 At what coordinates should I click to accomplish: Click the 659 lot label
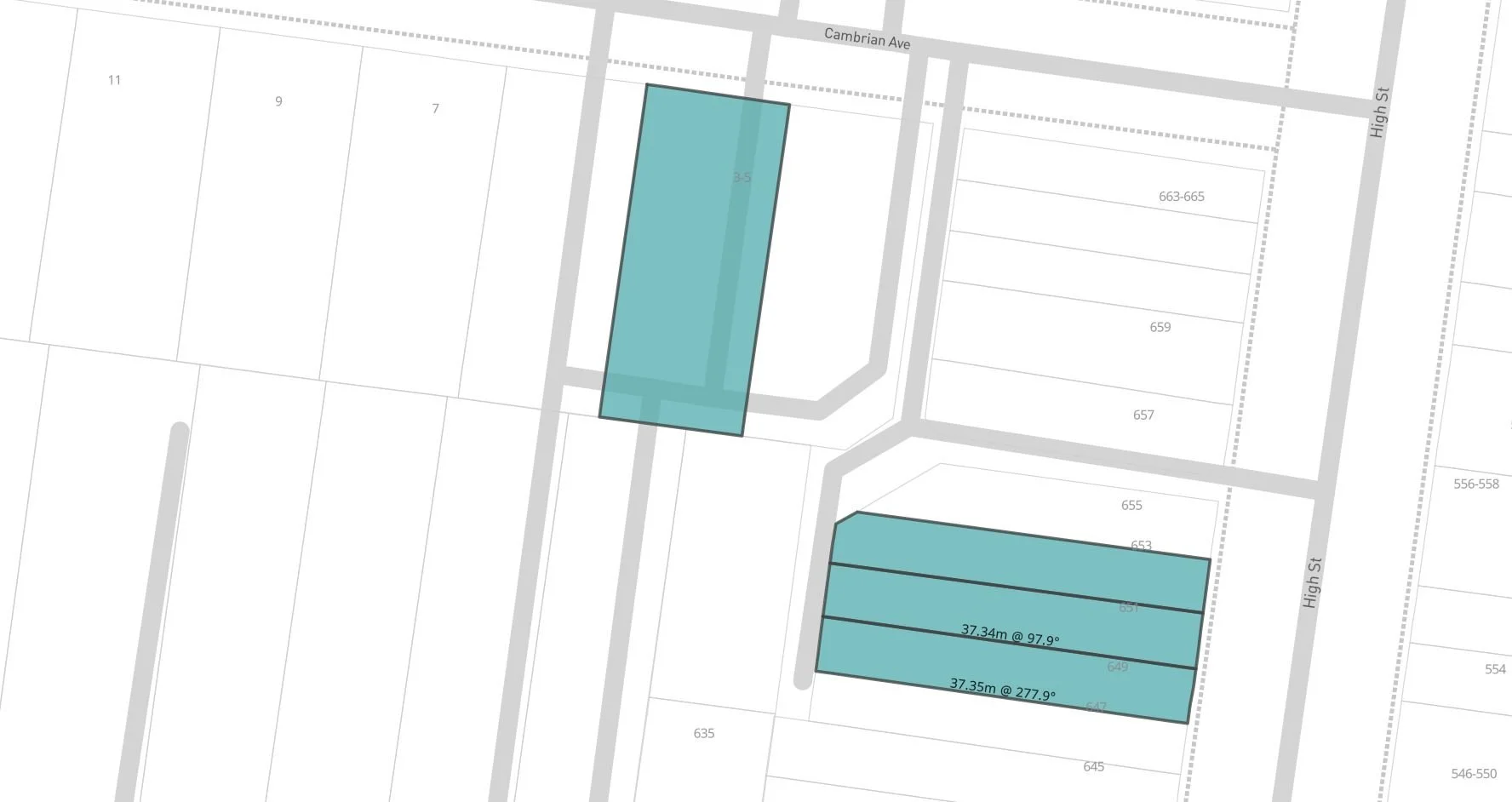point(1160,327)
